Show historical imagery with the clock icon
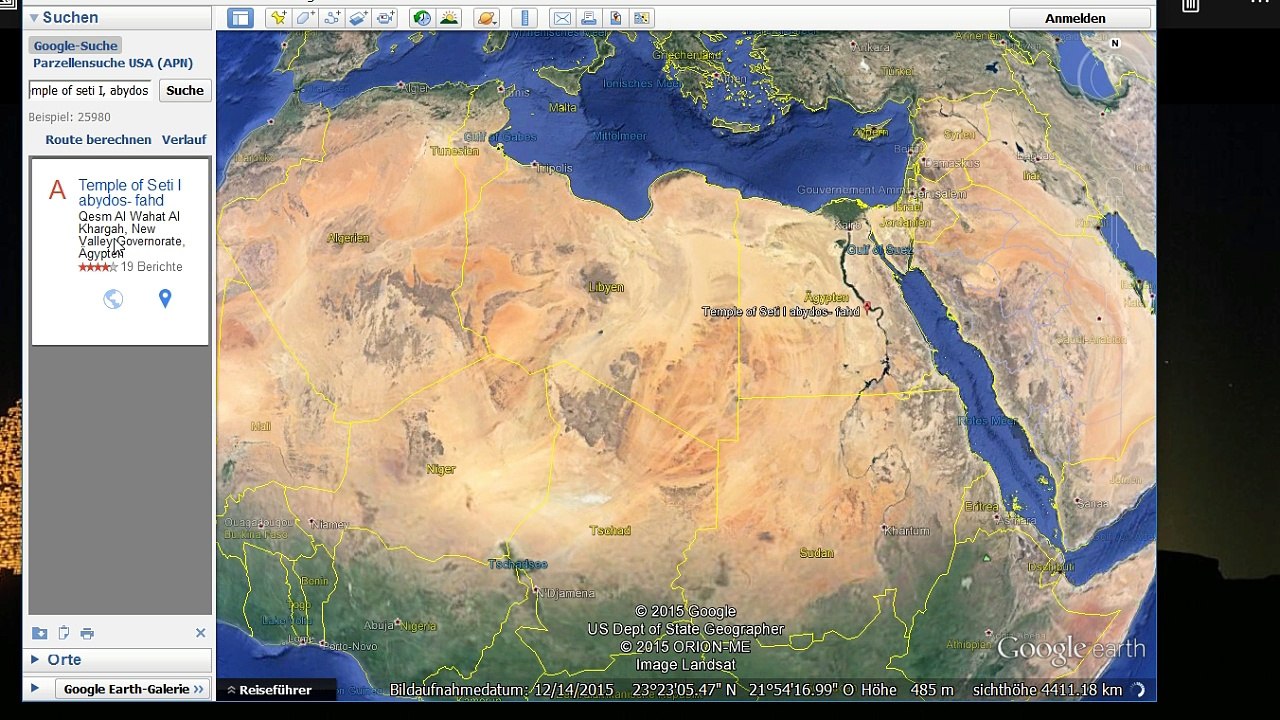 (422, 18)
